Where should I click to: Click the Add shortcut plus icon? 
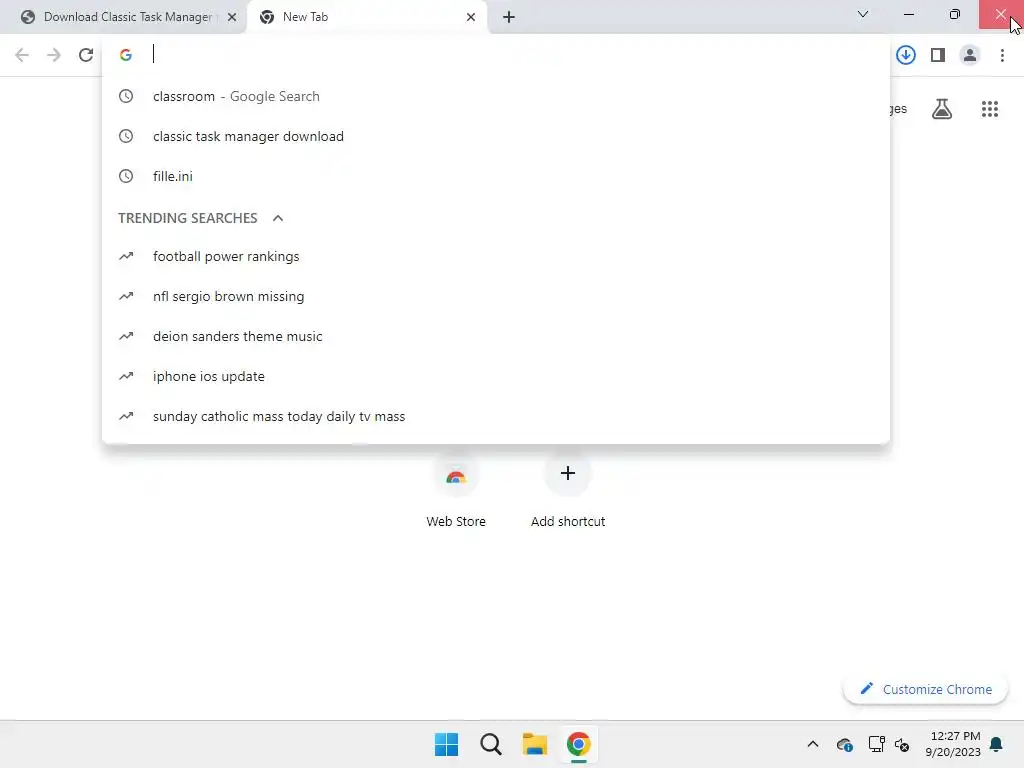568,473
